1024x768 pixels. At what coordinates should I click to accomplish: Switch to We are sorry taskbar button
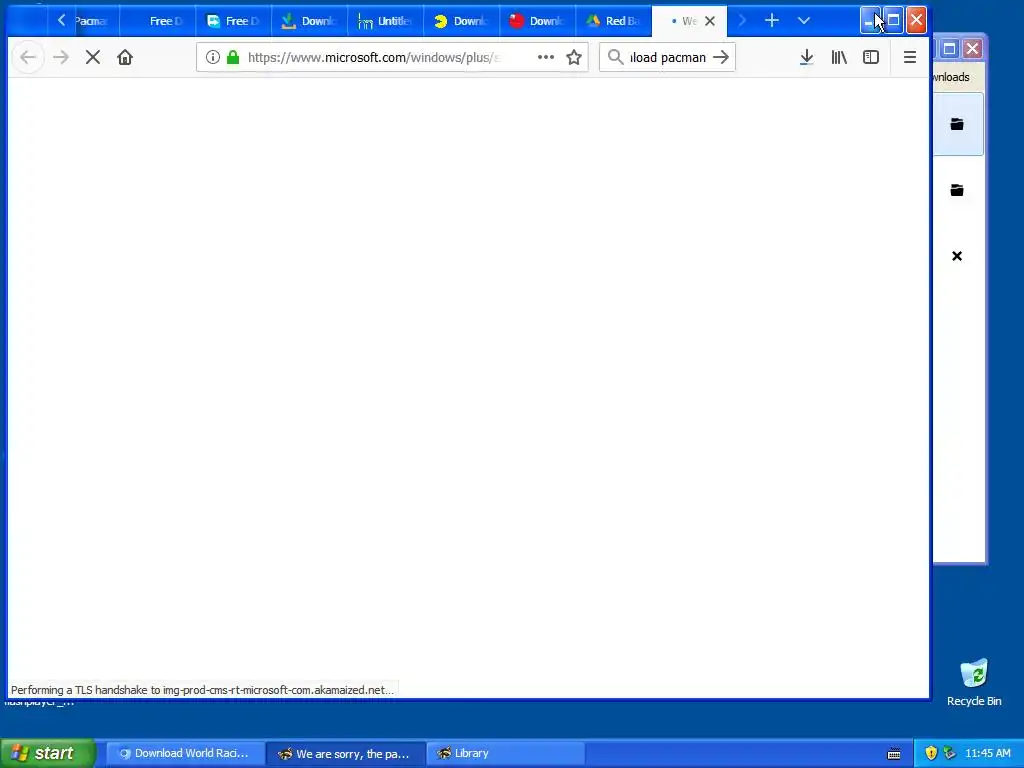coord(346,754)
